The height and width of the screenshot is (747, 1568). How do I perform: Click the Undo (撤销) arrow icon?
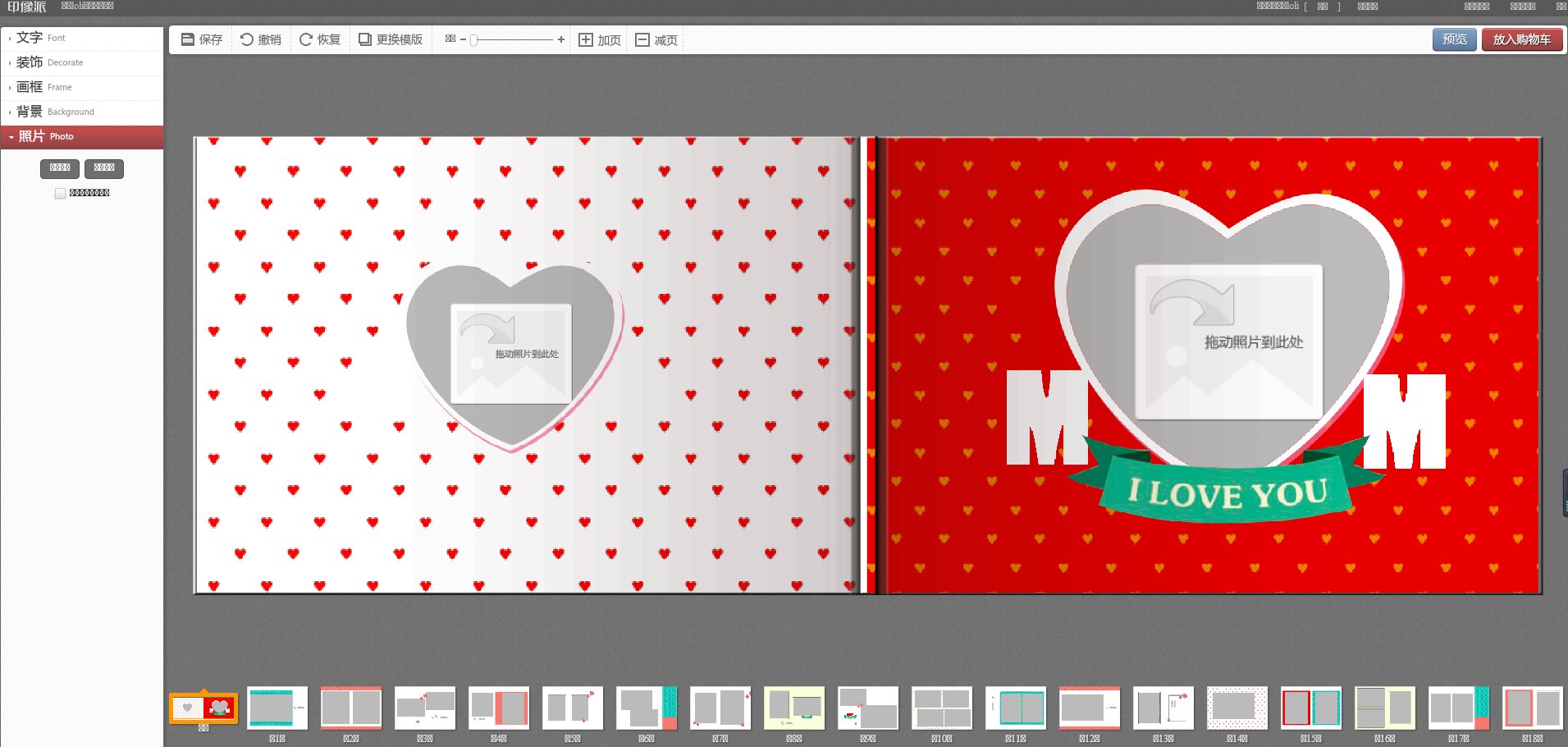point(246,39)
